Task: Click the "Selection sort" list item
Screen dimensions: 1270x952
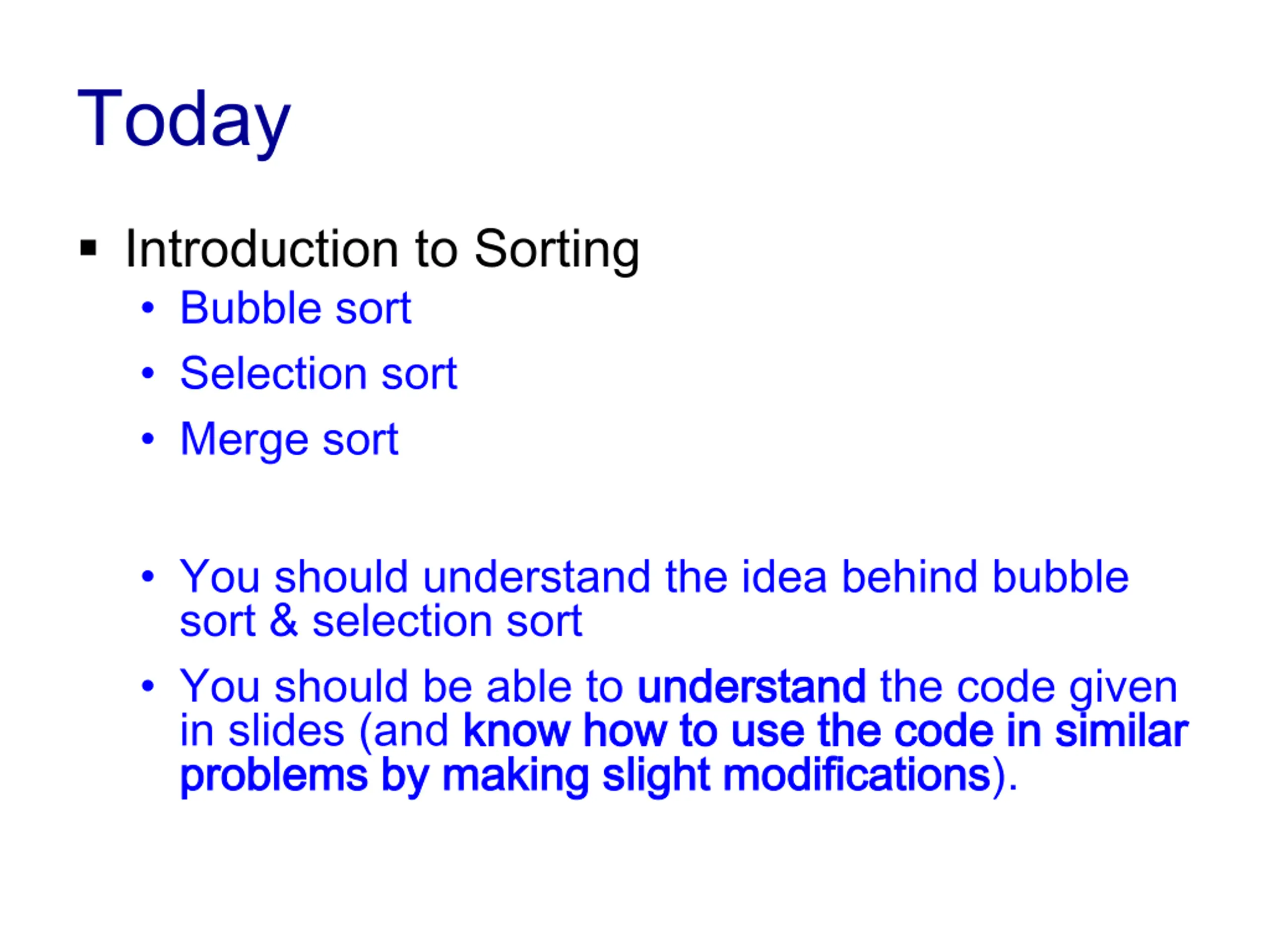Action: (318, 373)
